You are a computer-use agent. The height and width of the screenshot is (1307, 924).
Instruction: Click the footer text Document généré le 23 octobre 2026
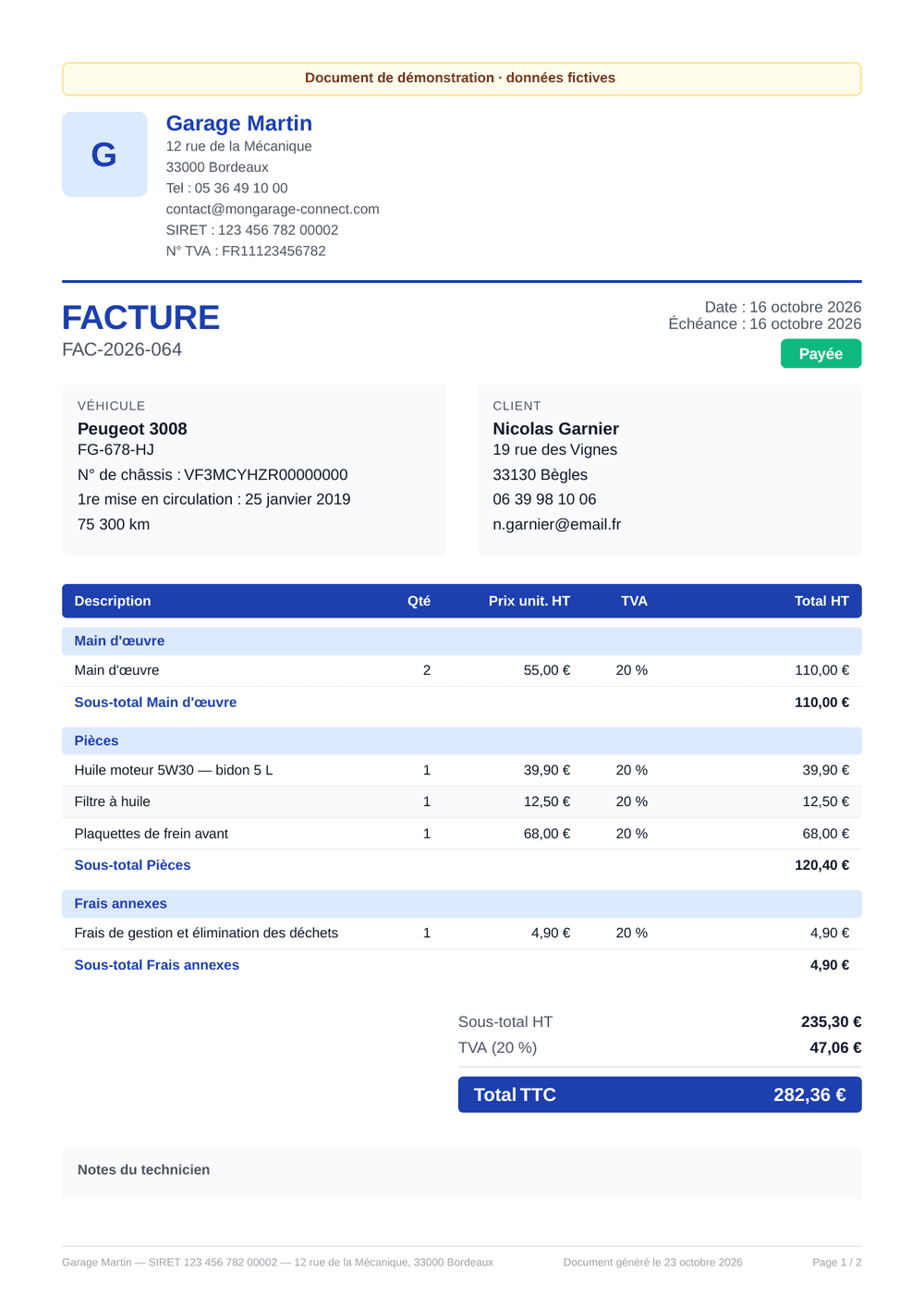(653, 1263)
